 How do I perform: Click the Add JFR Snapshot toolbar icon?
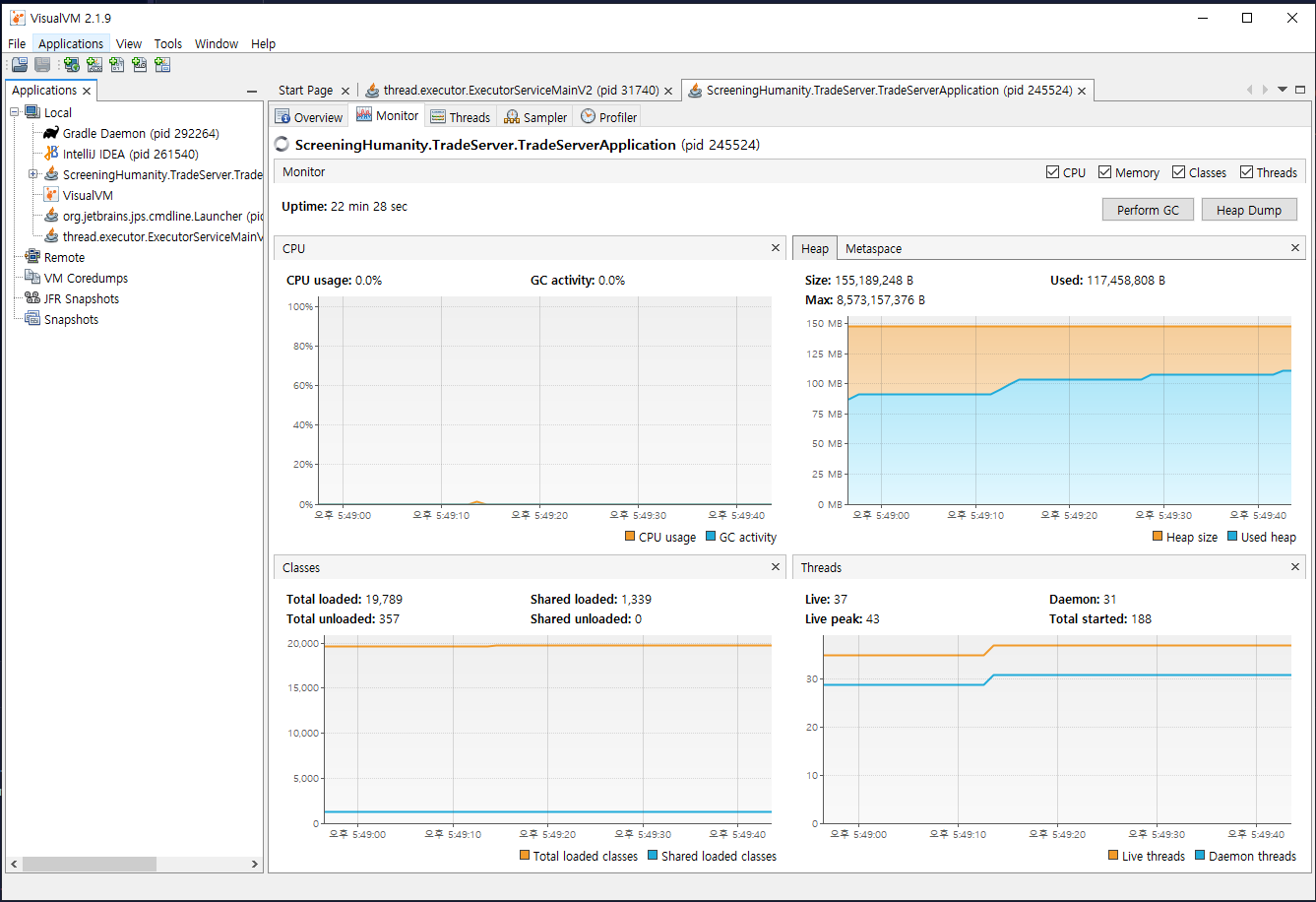point(139,64)
